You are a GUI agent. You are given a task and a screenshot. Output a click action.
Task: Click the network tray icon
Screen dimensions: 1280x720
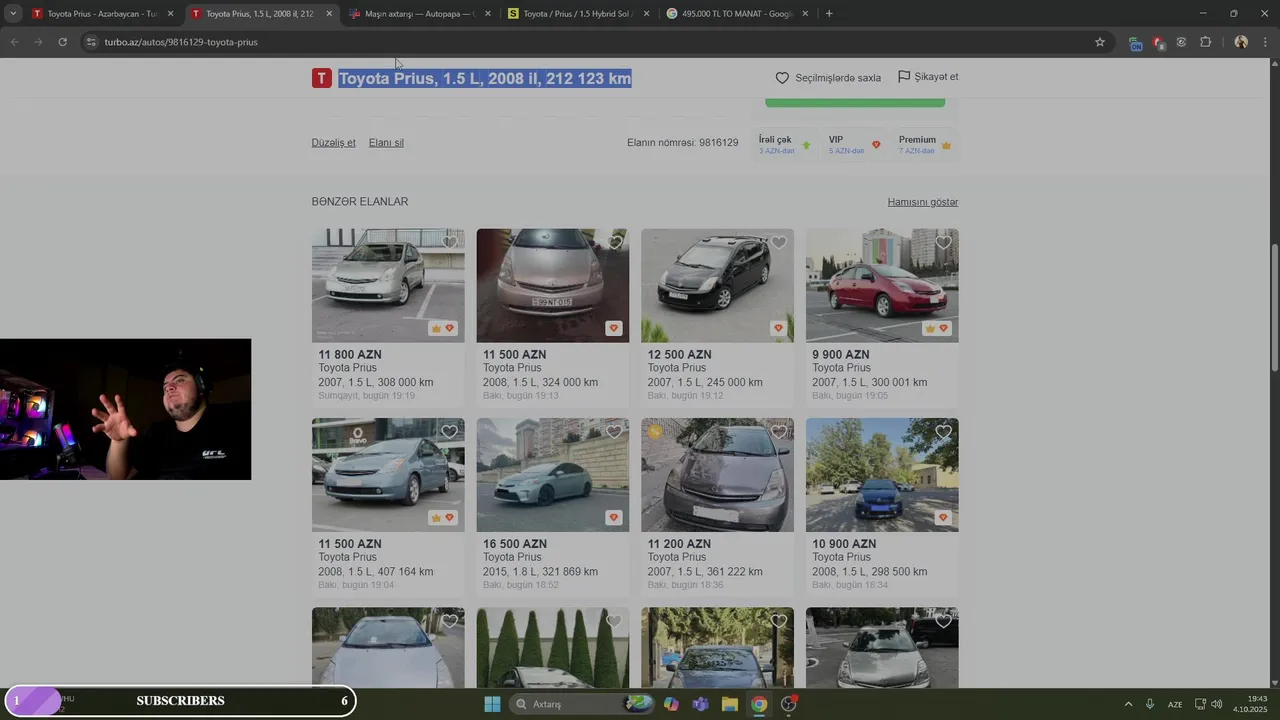click(1200, 704)
